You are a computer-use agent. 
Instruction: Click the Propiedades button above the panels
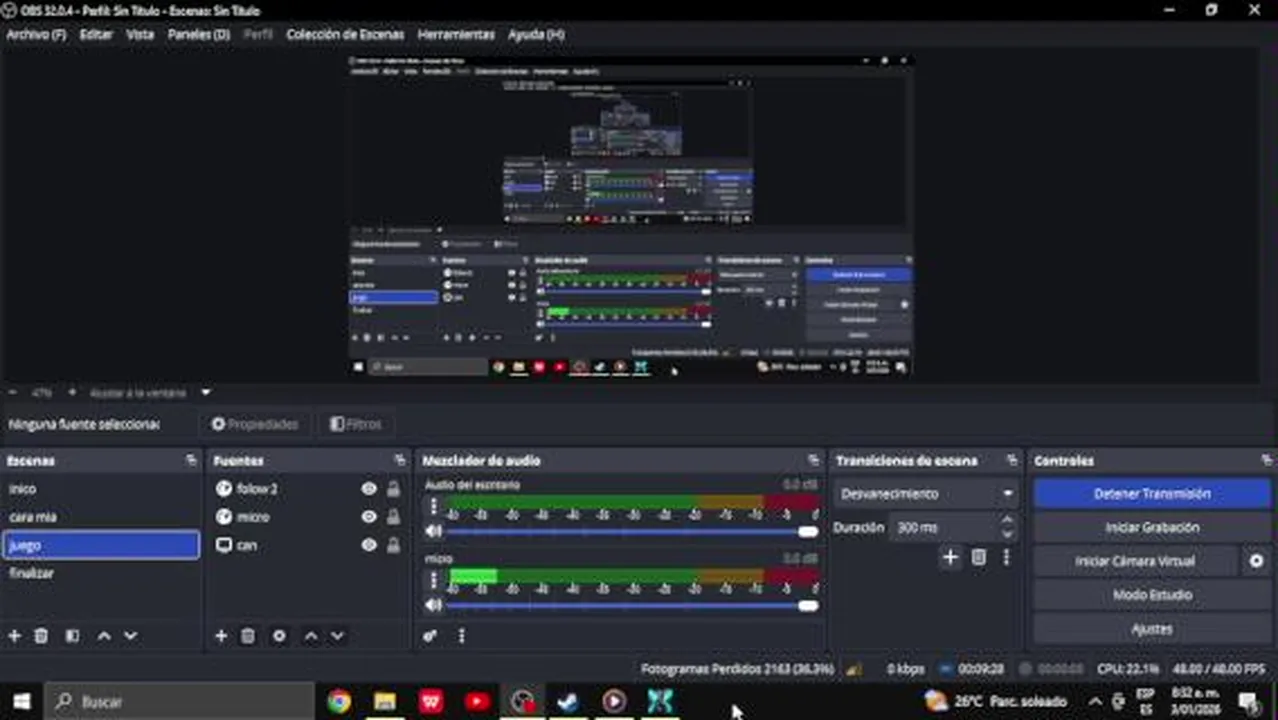pos(254,424)
